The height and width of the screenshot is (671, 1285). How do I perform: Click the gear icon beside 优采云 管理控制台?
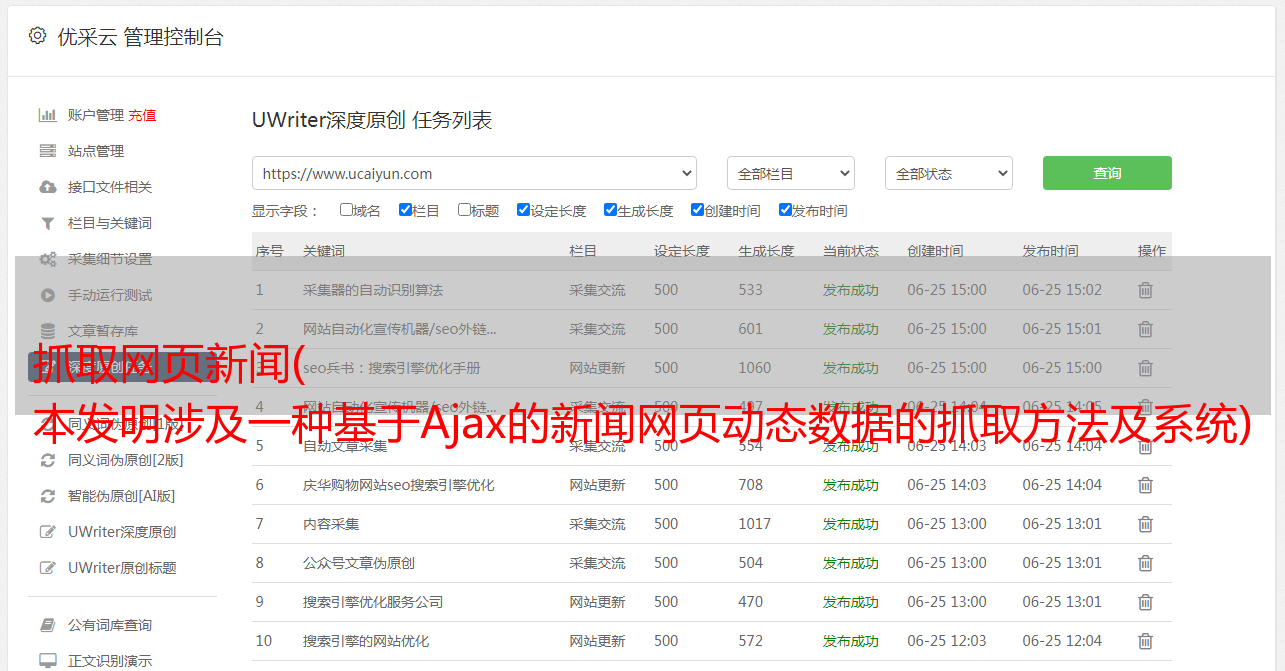[37, 36]
